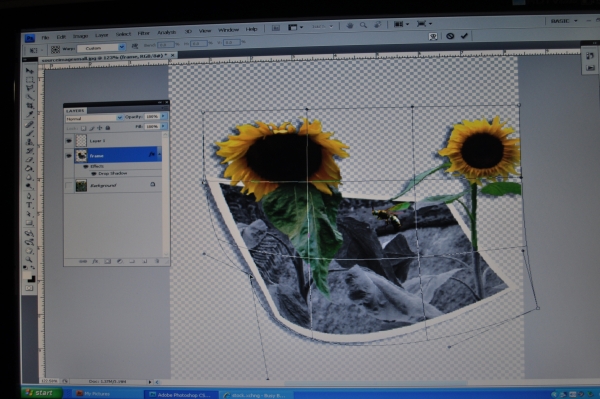
Task: Select the Pen tool
Action: (x=29, y=197)
